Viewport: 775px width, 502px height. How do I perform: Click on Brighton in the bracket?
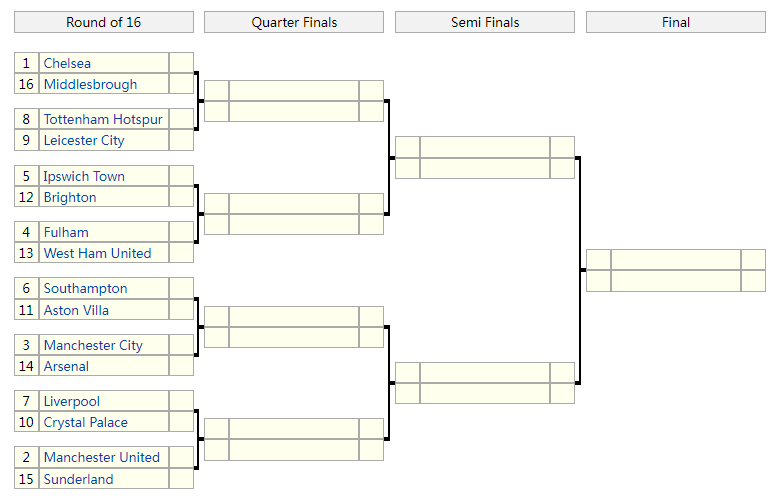click(x=70, y=198)
